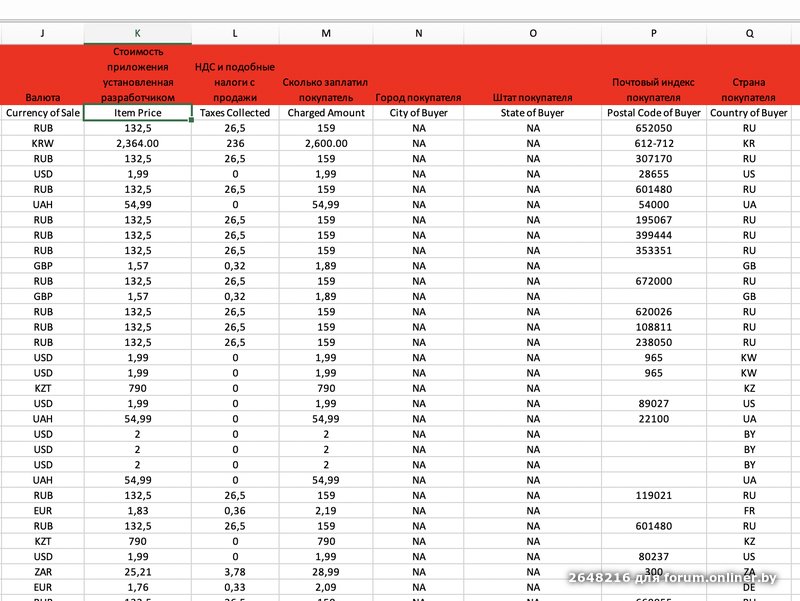Select cell with postal code 612-712
The image size is (800, 601).
click(x=654, y=143)
